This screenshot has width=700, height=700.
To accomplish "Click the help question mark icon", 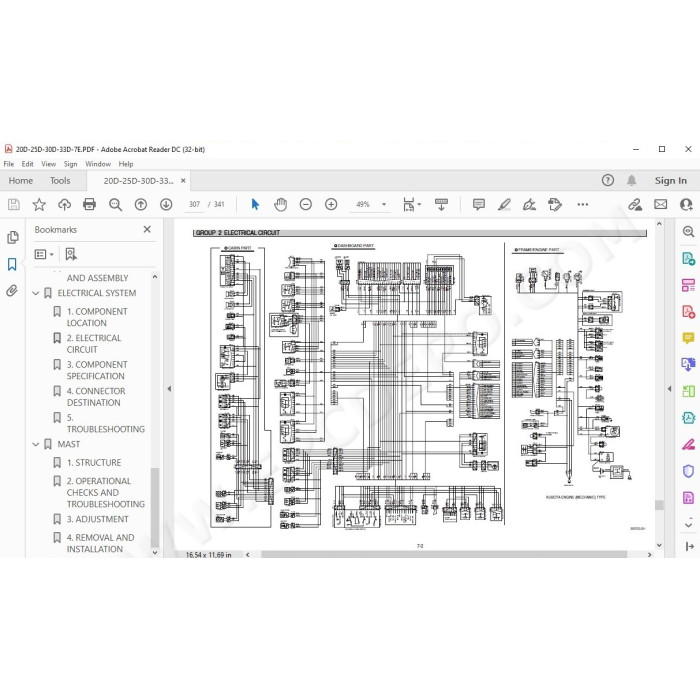I will click(608, 180).
